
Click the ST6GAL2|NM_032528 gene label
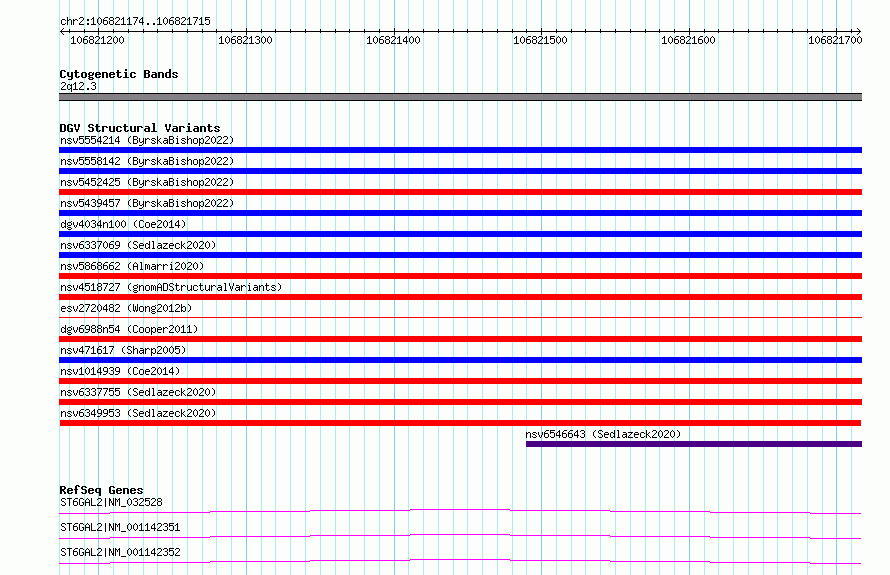click(111, 502)
